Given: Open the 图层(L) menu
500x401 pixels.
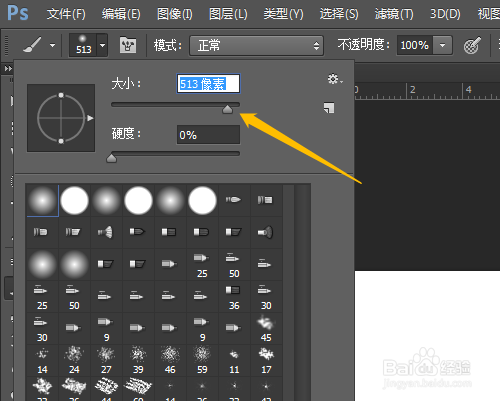Looking at the screenshot, I should tap(228, 14).
